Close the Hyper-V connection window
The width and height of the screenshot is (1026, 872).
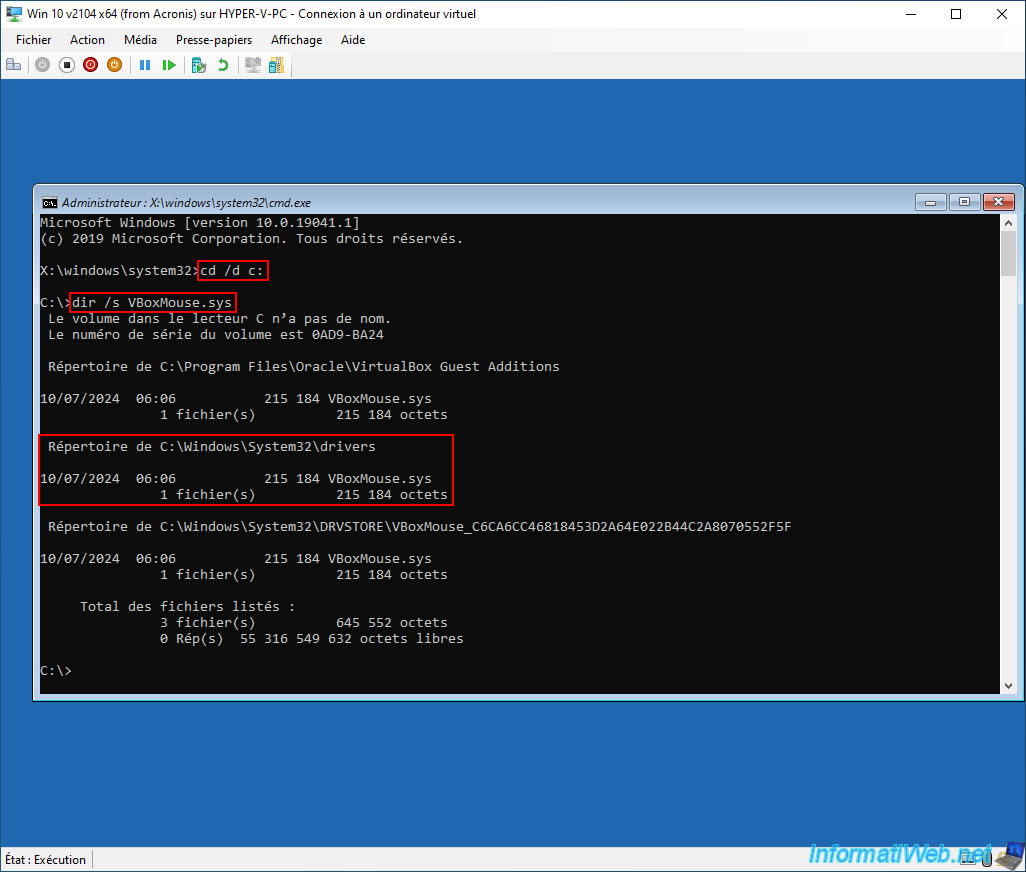pos(1002,14)
